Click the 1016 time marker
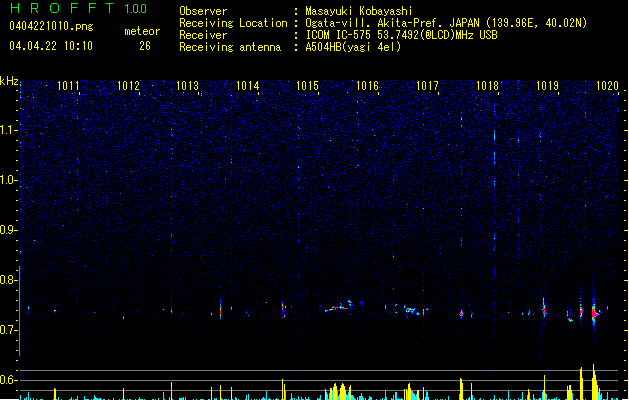The image size is (629, 400). [367, 86]
